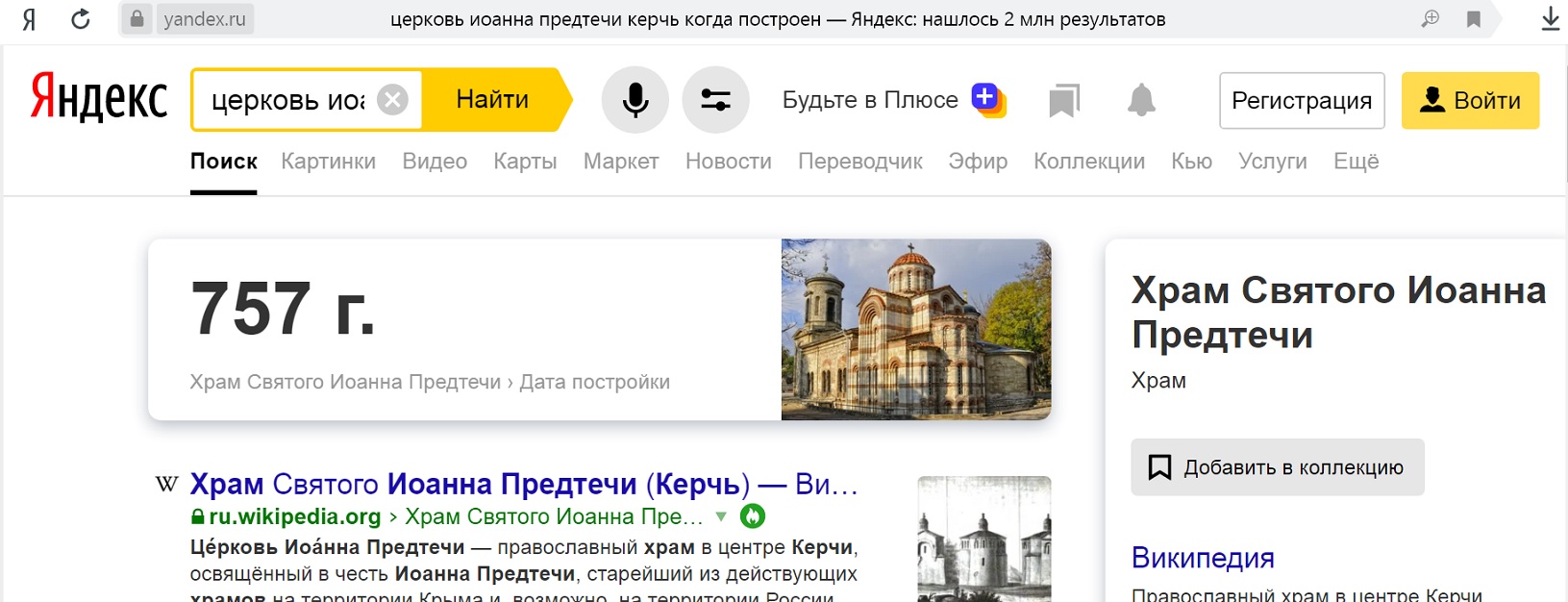1568x602 pixels.
Task: Click the Yandex Plus badge icon
Action: 988,99
